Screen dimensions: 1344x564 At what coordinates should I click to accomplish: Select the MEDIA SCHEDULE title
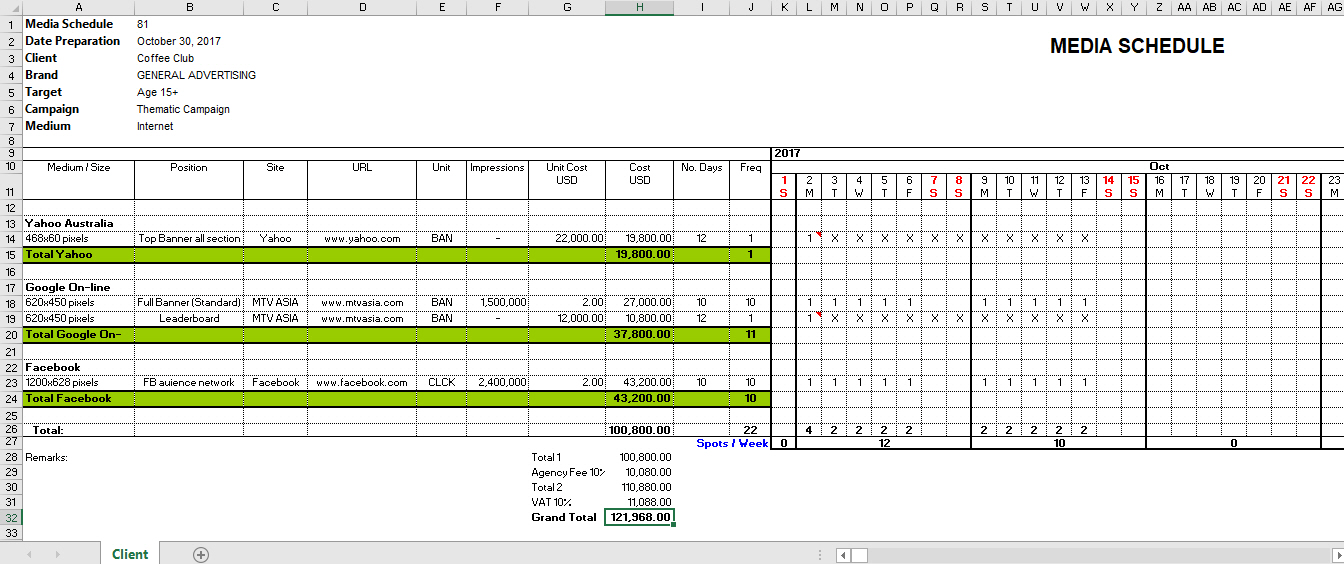[x=1137, y=46]
